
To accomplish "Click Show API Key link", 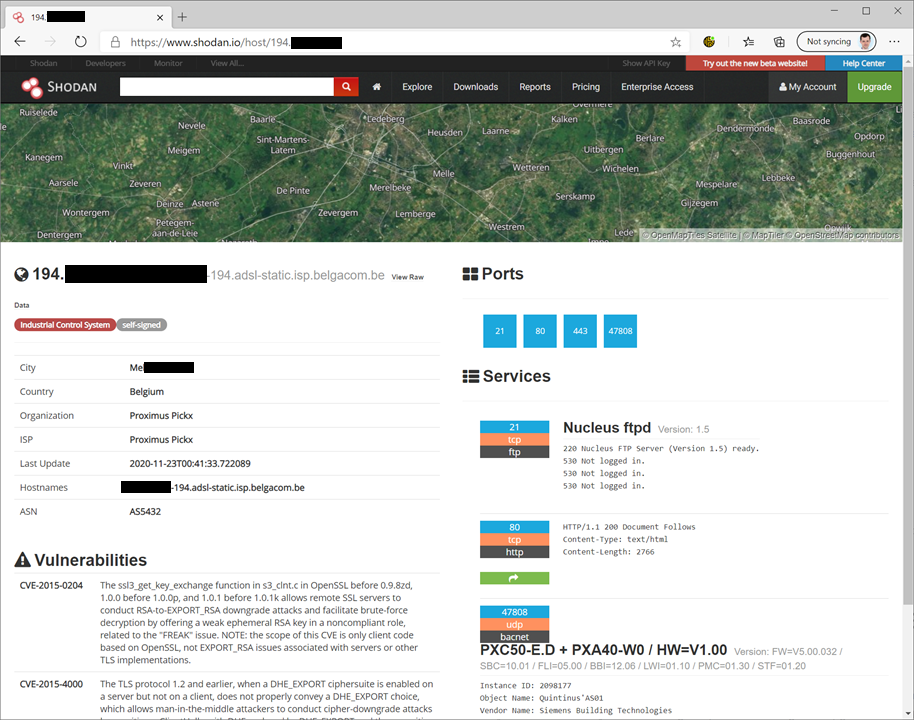I will tap(646, 64).
